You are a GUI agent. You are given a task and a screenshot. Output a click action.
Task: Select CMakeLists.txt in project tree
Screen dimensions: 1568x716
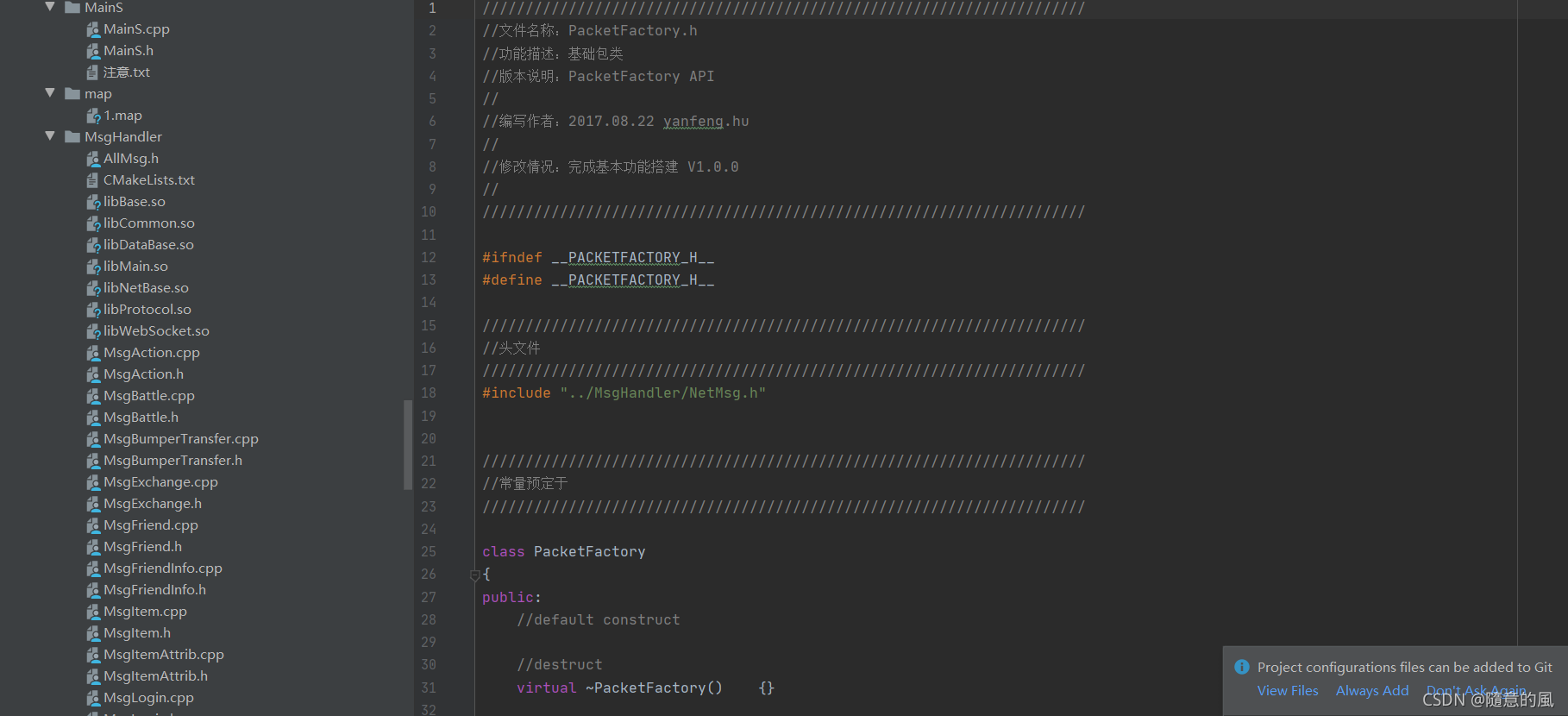click(149, 180)
